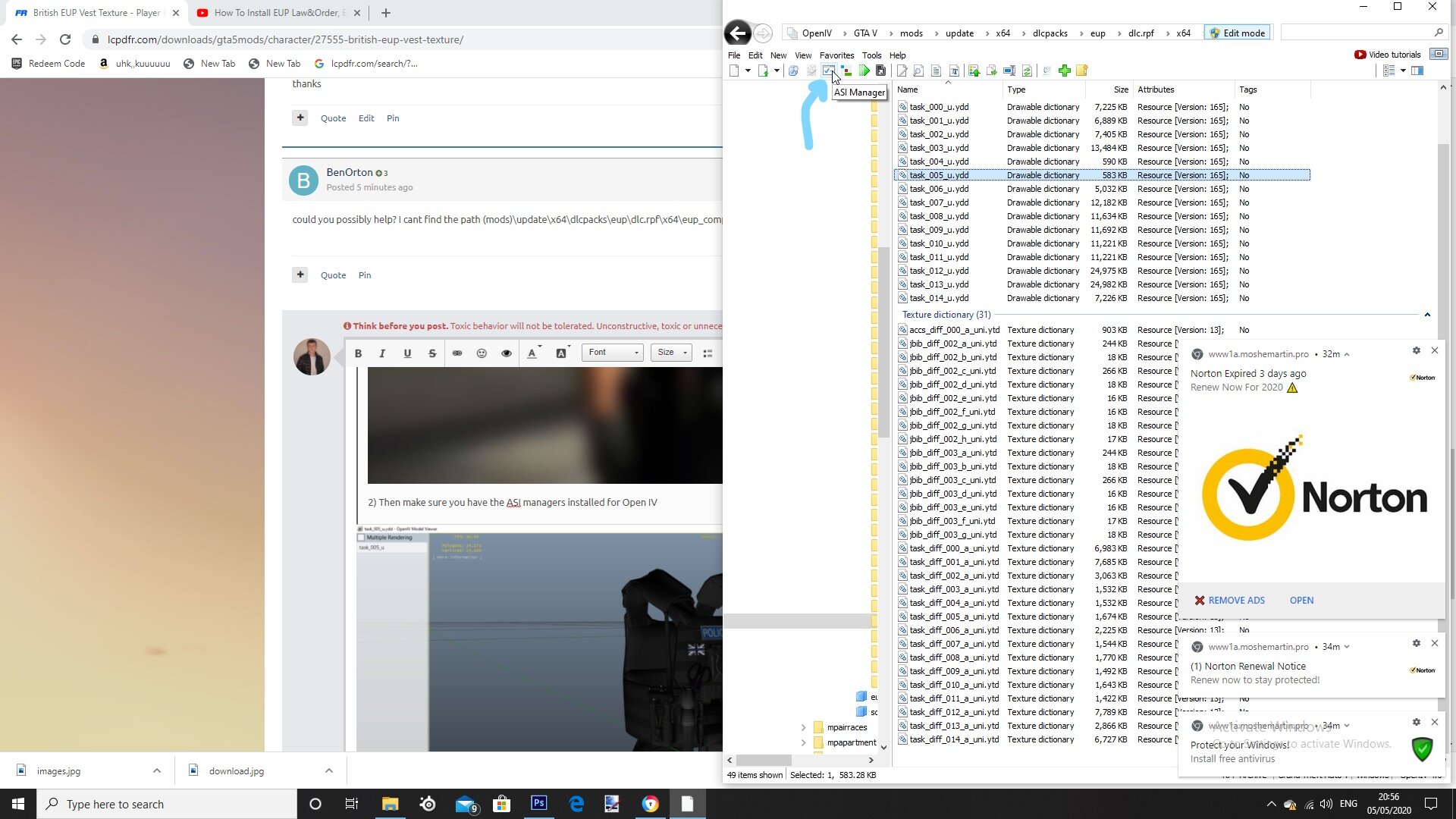1456x819 pixels.
Task: Open the Font dropdown
Action: pyautogui.click(x=613, y=353)
